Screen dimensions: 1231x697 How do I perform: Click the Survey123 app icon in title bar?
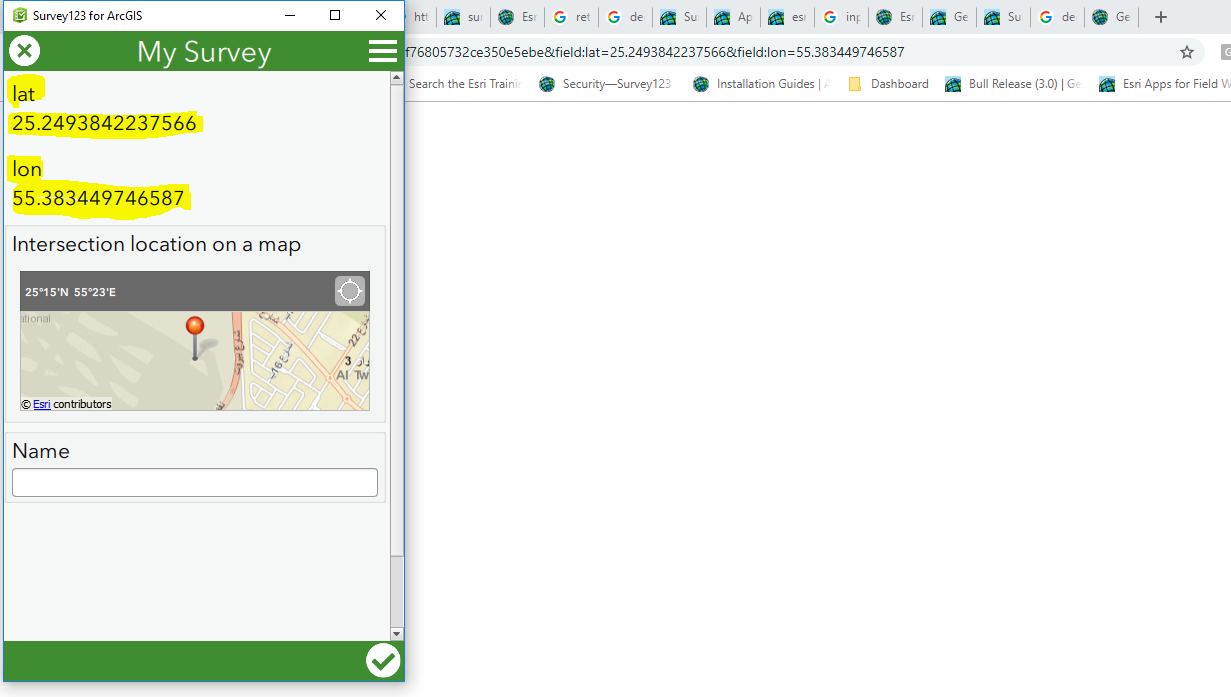19,15
